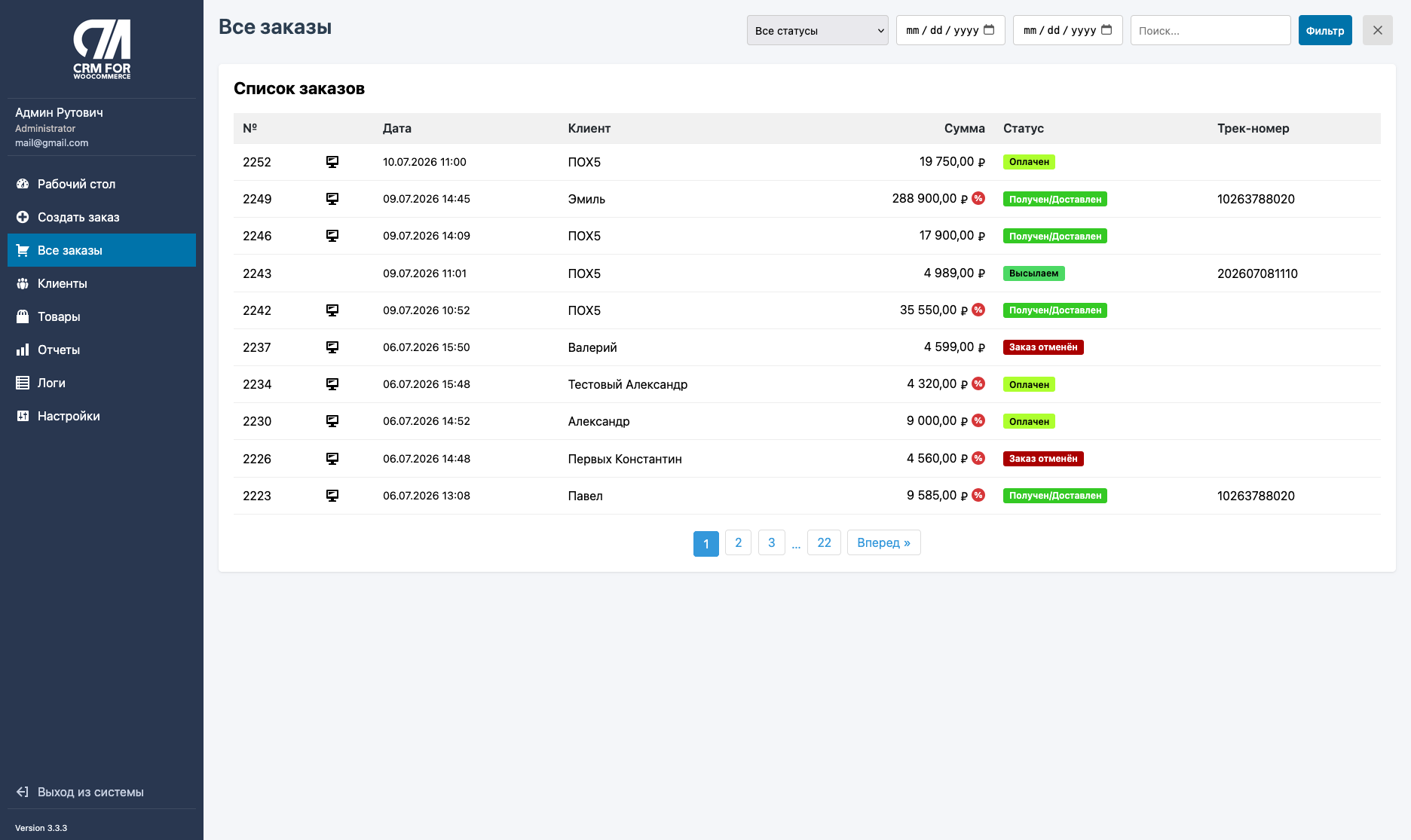This screenshot has width=1411, height=840.
Task: Open the first date calendar picker icon
Action: pos(990,30)
